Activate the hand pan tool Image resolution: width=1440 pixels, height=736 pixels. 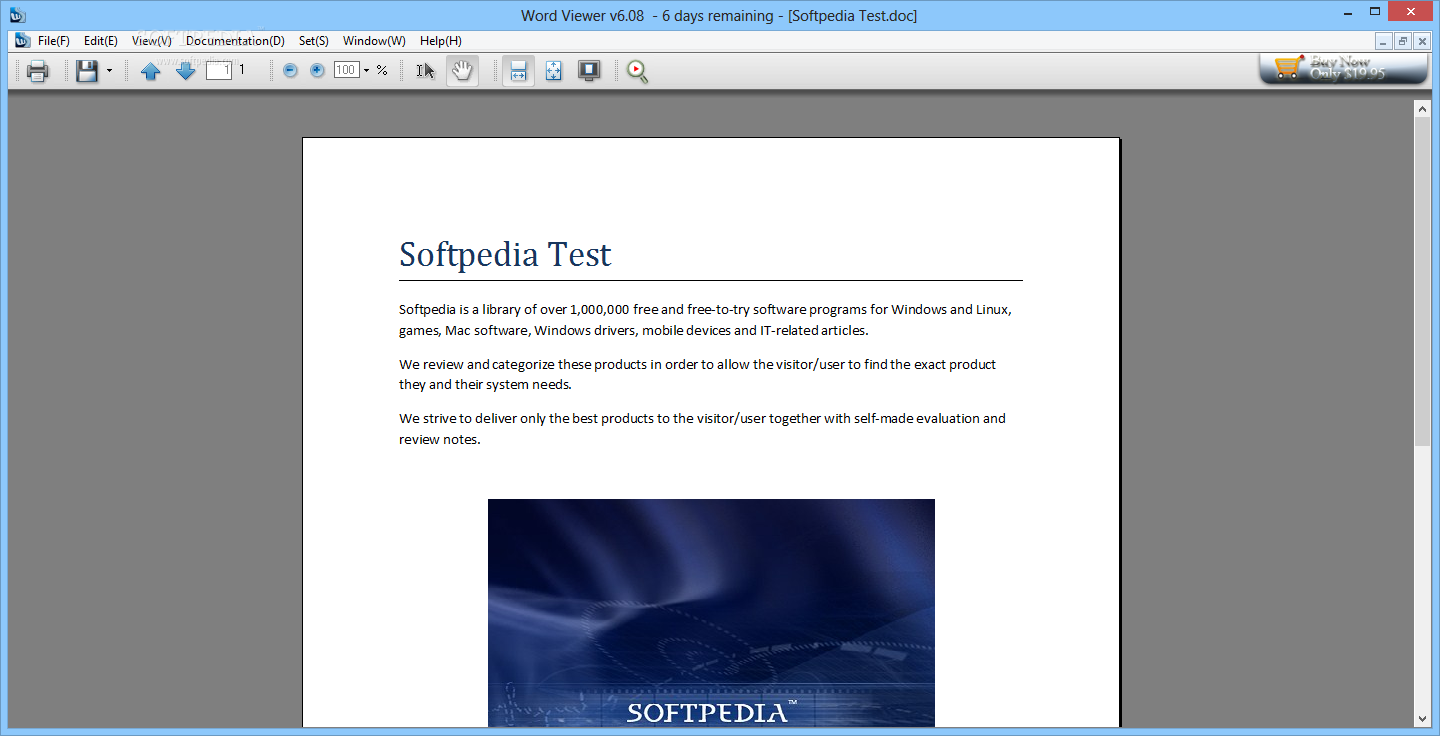[x=462, y=71]
